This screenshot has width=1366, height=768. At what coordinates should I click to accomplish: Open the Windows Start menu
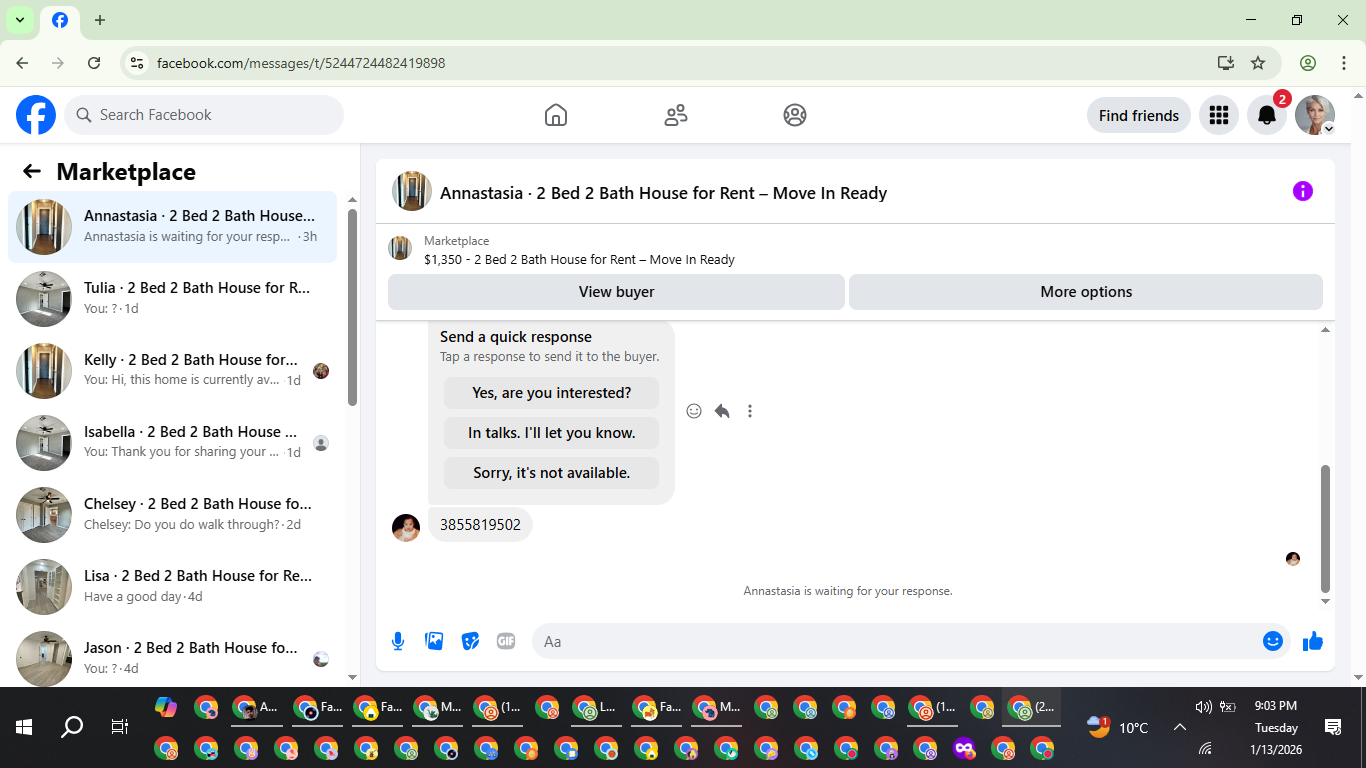(24, 727)
